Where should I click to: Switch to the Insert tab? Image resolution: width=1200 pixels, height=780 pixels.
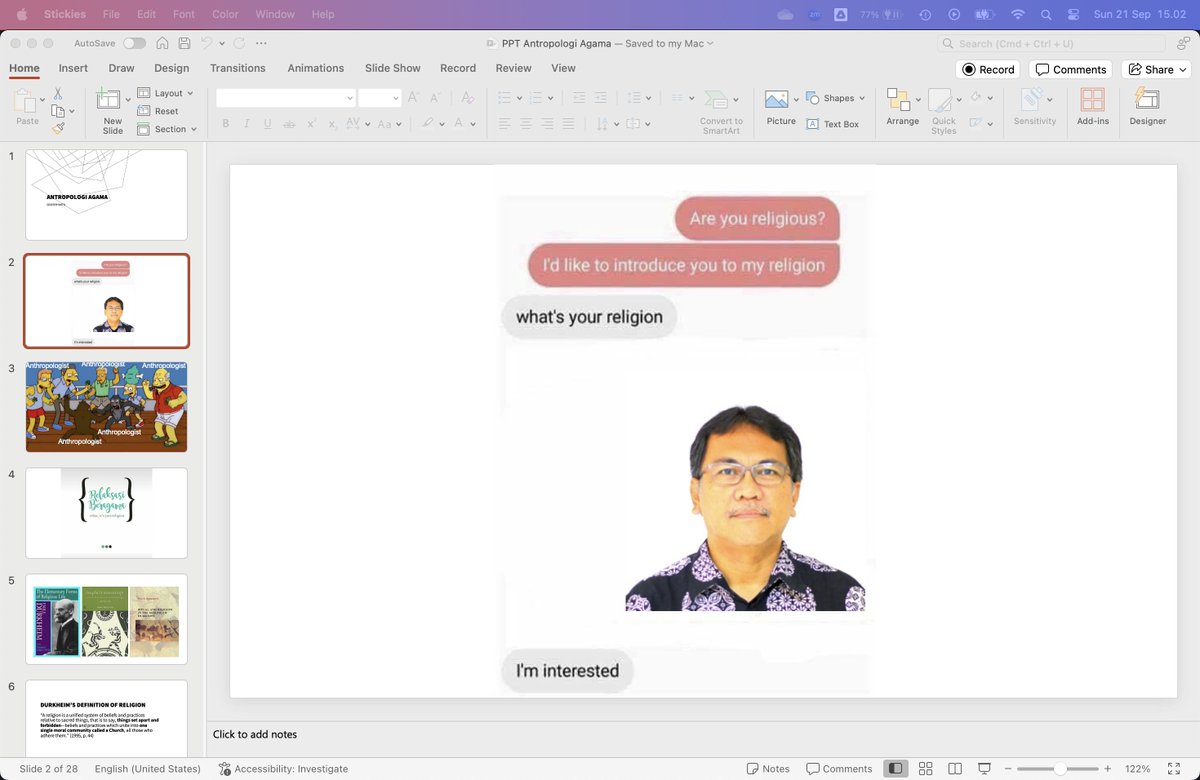pyautogui.click(x=73, y=68)
